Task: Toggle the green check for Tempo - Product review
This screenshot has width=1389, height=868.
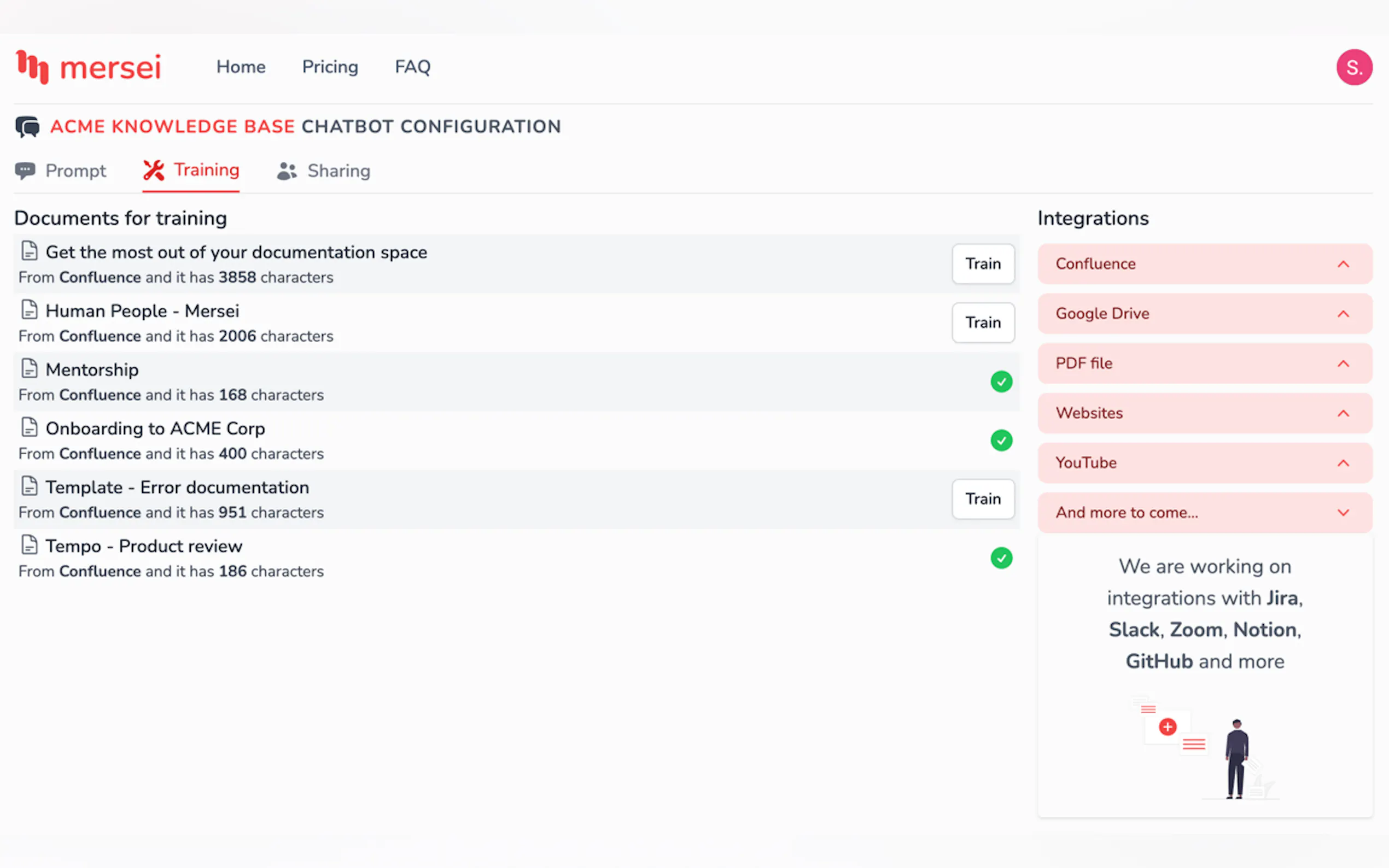Action: coord(1001,558)
